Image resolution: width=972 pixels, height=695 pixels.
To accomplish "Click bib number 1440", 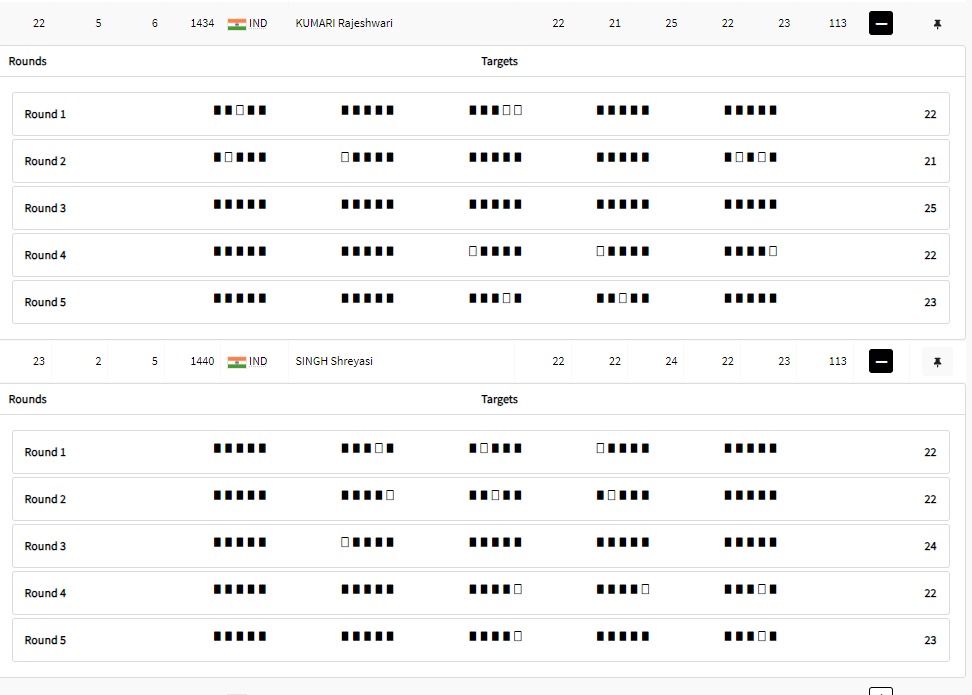I will tap(202, 361).
